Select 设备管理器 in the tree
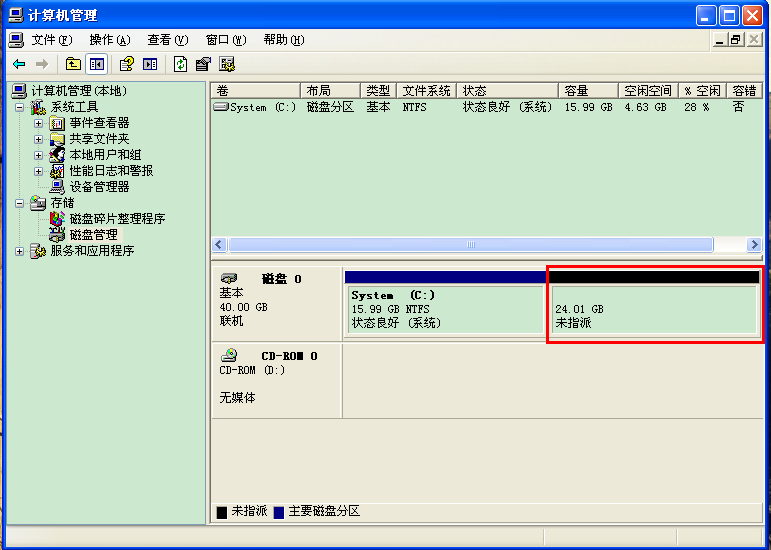This screenshot has height=550, width=771. click(x=99, y=187)
